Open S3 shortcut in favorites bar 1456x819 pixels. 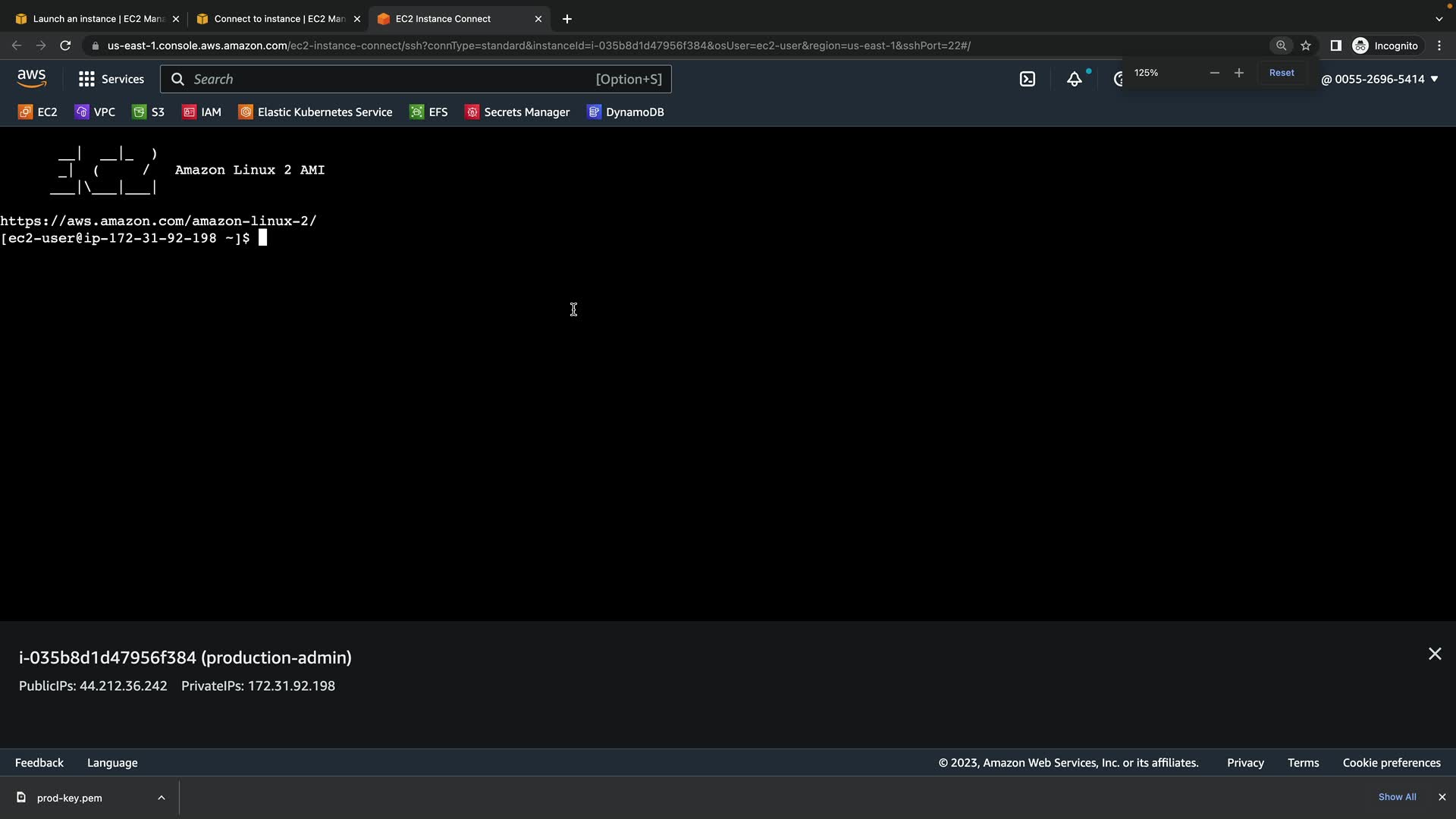[x=149, y=112]
